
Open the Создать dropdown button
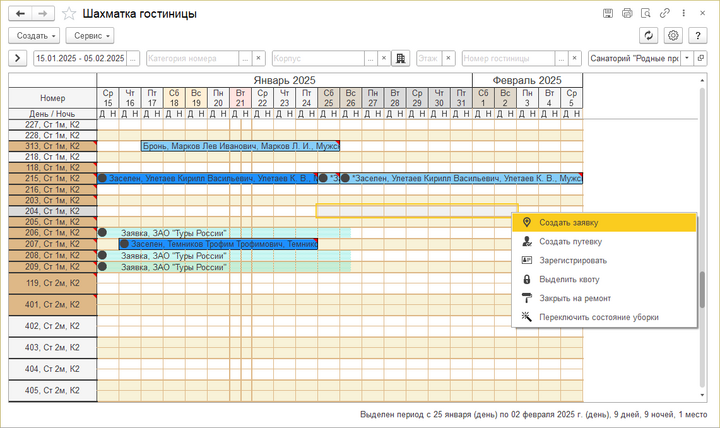[34, 35]
